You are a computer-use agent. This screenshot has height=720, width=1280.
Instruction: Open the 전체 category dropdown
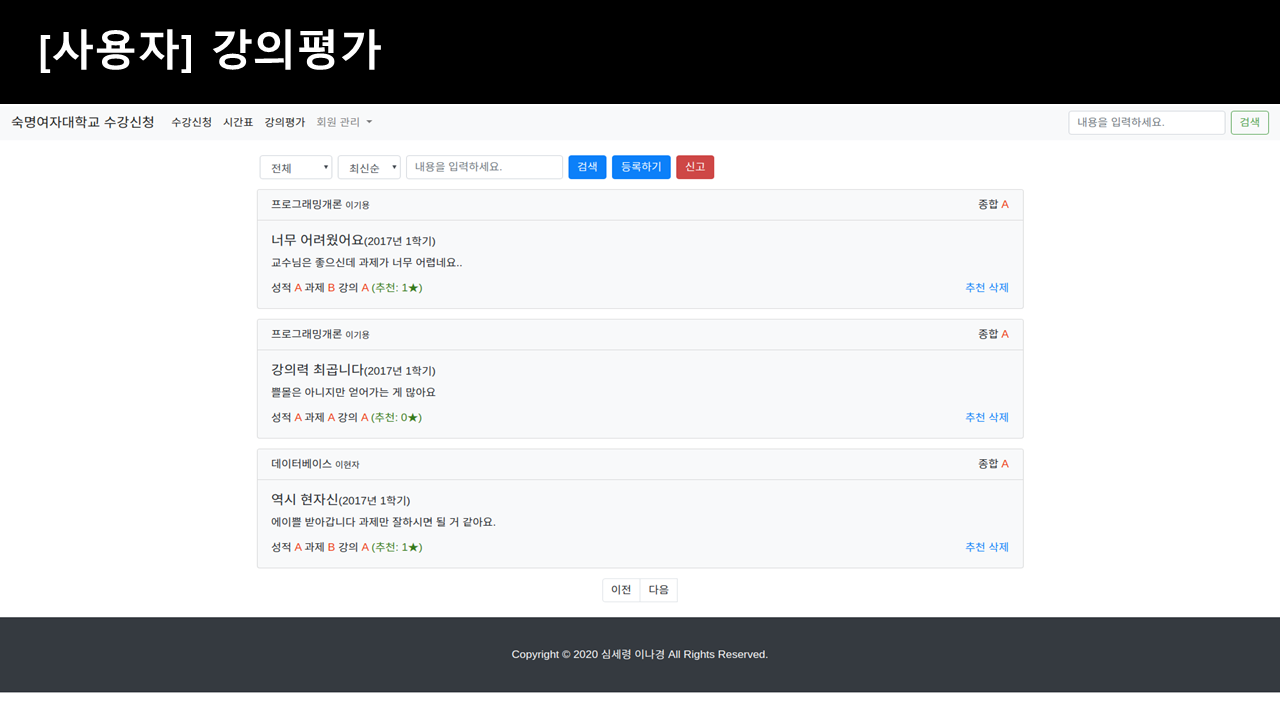[295, 167]
